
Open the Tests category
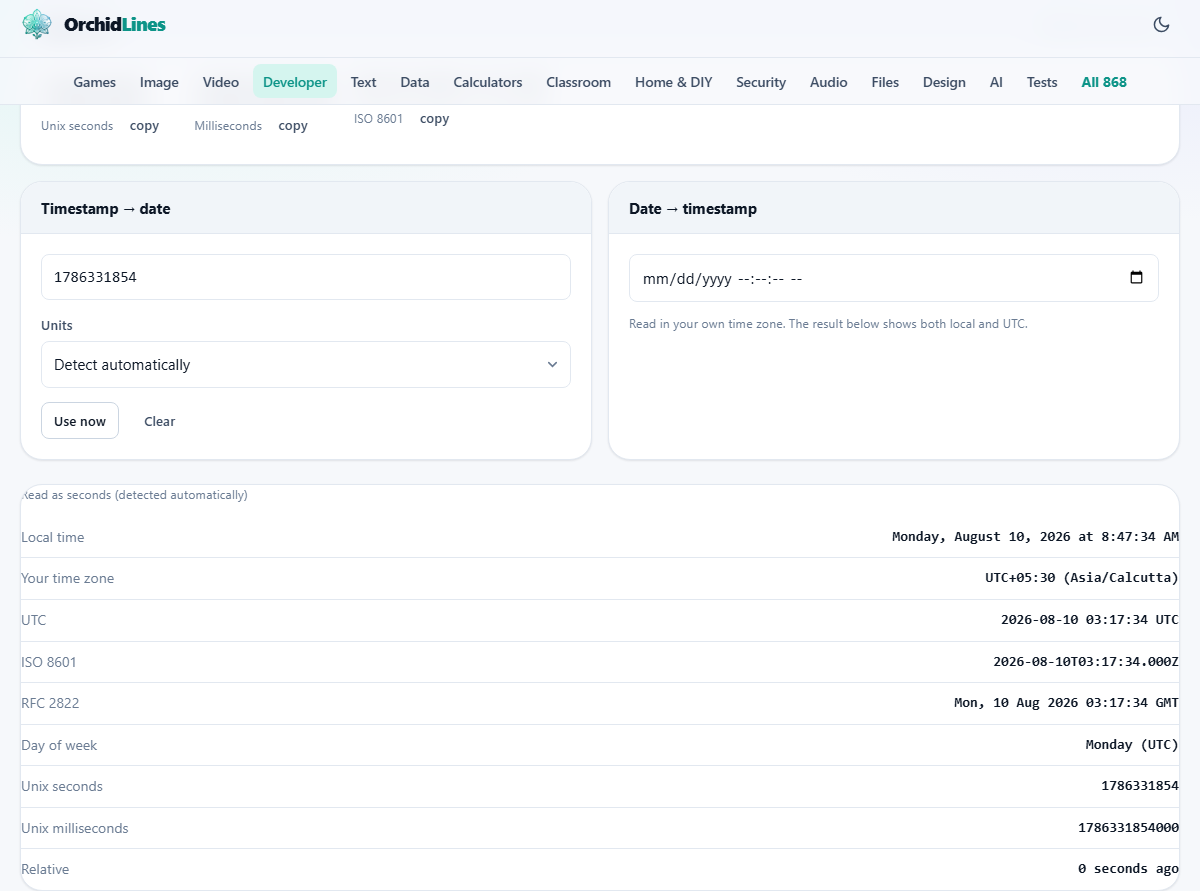click(x=1042, y=82)
